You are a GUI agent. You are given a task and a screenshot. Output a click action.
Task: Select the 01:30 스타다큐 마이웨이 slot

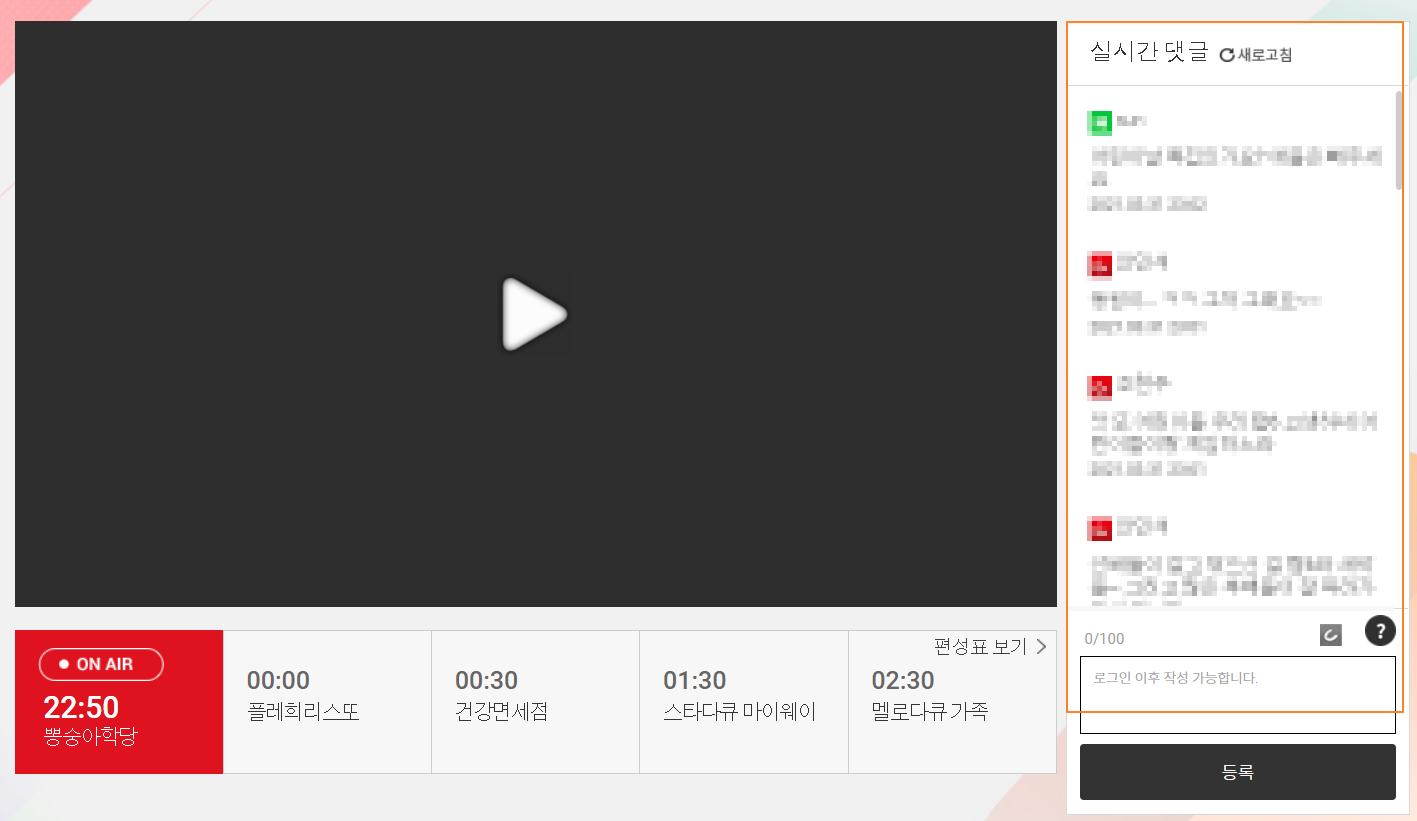pos(743,702)
